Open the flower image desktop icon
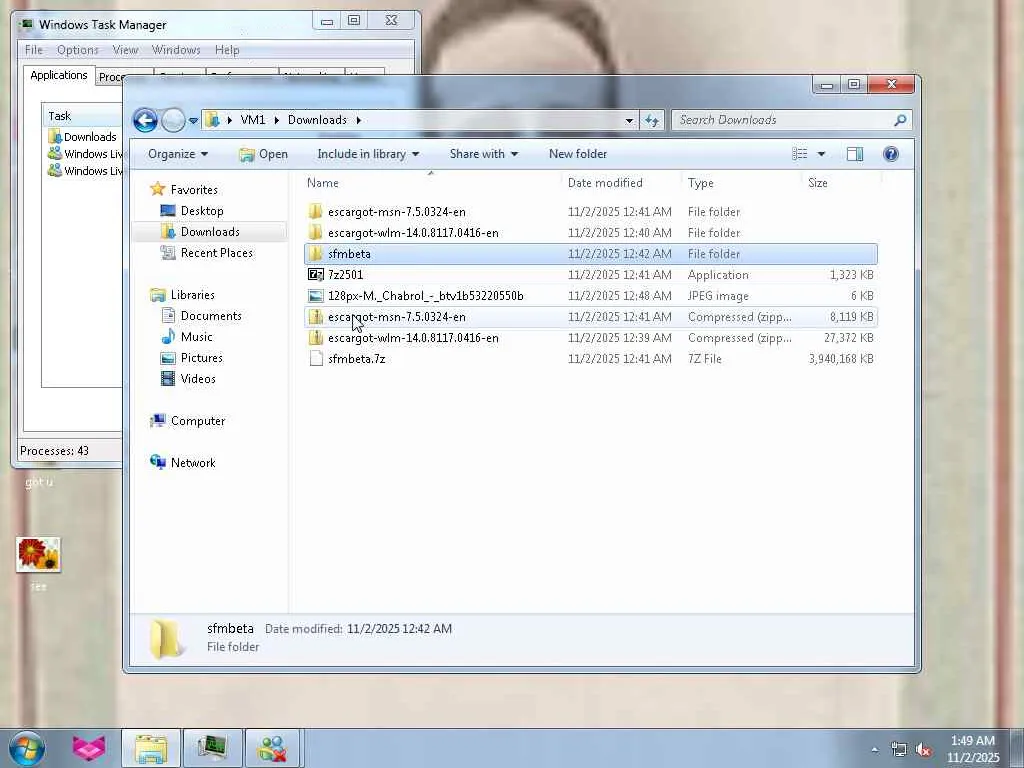Screen dimensions: 1024x768 [39, 555]
